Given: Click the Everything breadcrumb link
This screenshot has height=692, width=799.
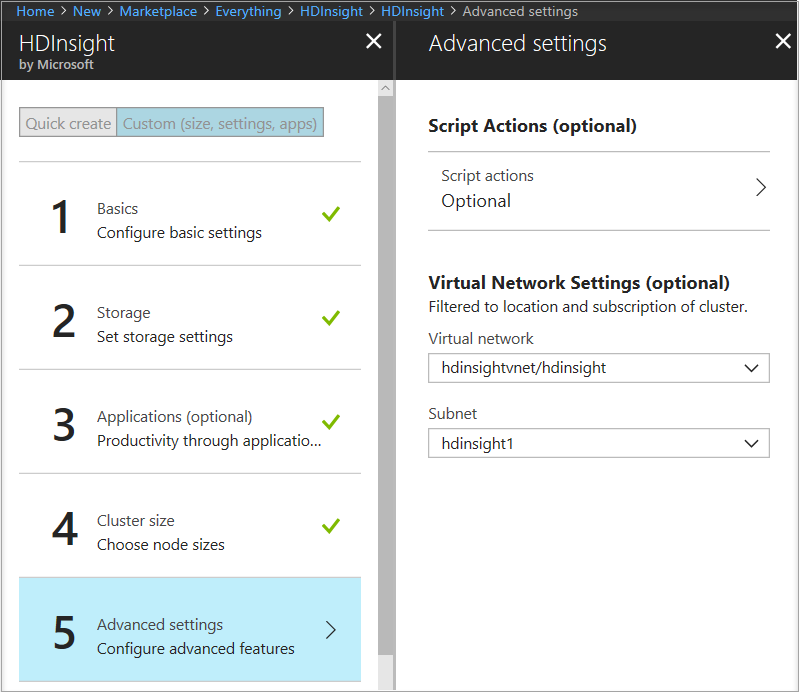Looking at the screenshot, I should click(x=248, y=11).
